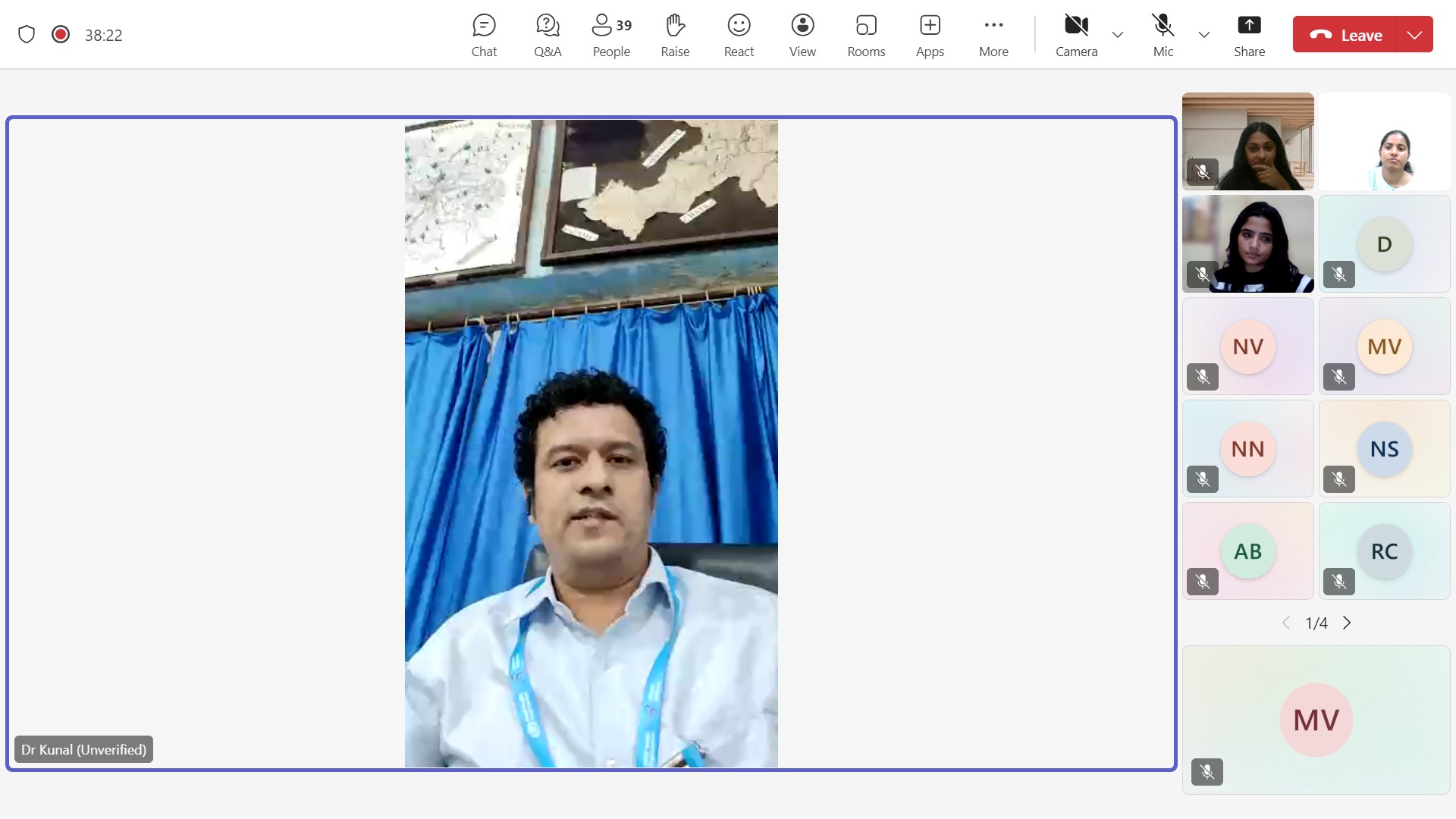Open breakout Rooms
The width and height of the screenshot is (1456, 819).
pyautogui.click(x=866, y=35)
